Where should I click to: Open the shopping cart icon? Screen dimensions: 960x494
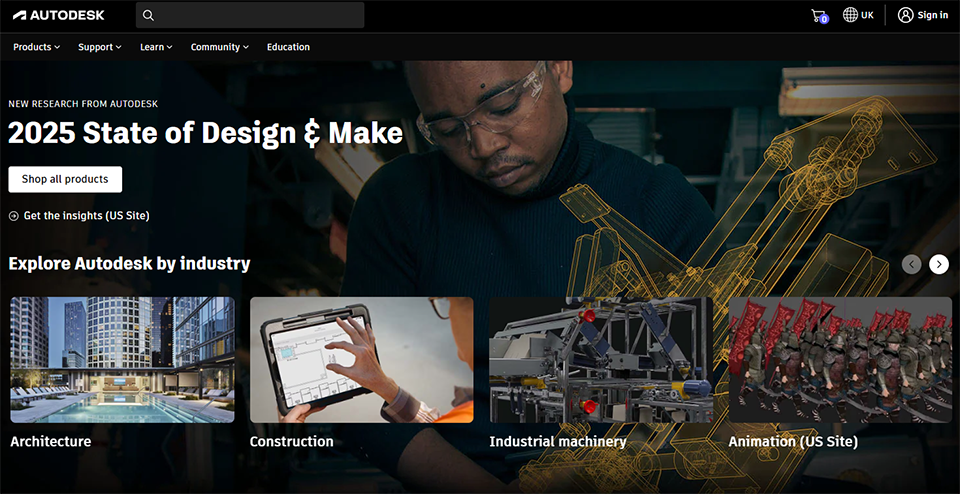(x=819, y=16)
